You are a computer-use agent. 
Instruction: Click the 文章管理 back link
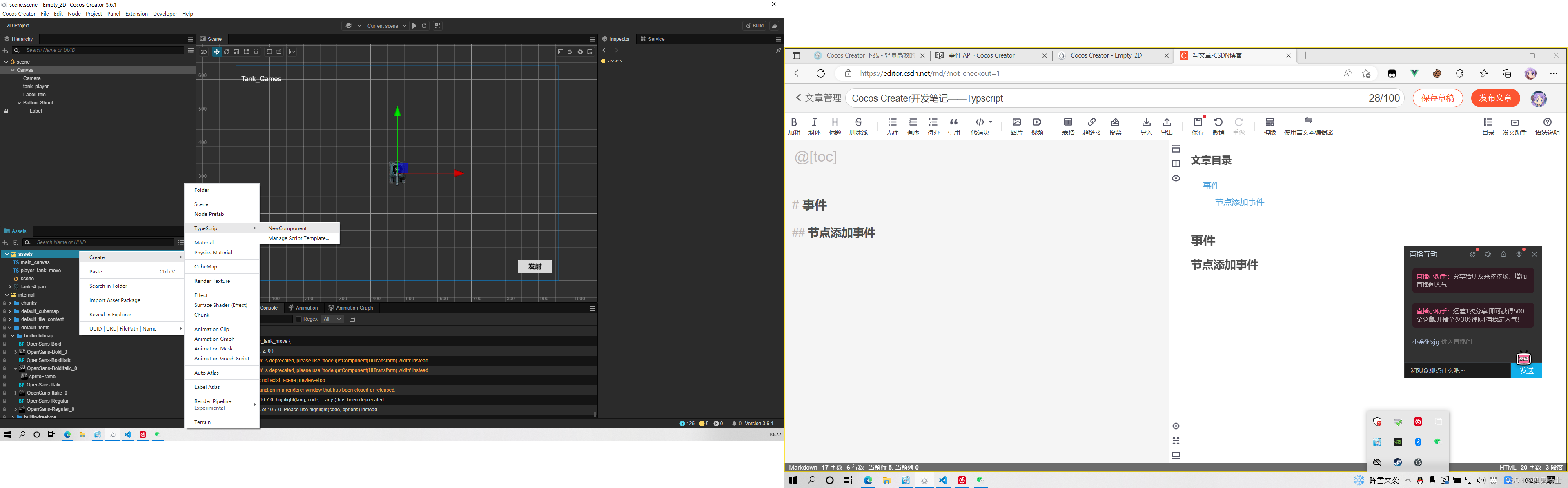[818, 98]
